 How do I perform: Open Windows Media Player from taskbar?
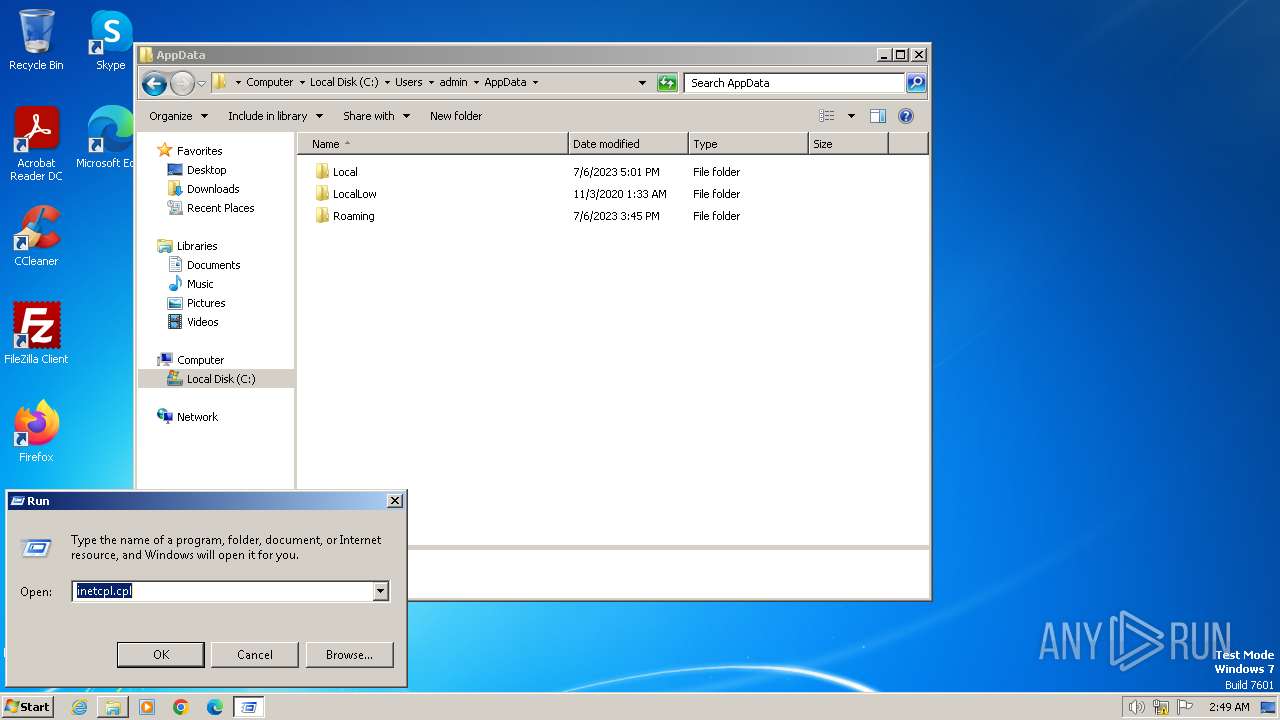pyautogui.click(x=147, y=707)
